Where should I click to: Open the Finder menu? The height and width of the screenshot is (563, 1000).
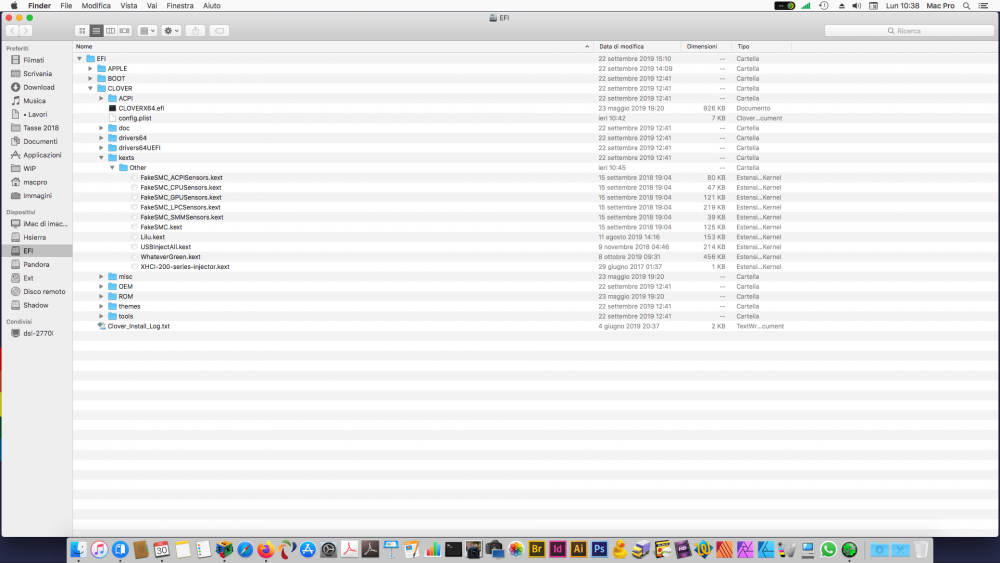tap(40, 6)
